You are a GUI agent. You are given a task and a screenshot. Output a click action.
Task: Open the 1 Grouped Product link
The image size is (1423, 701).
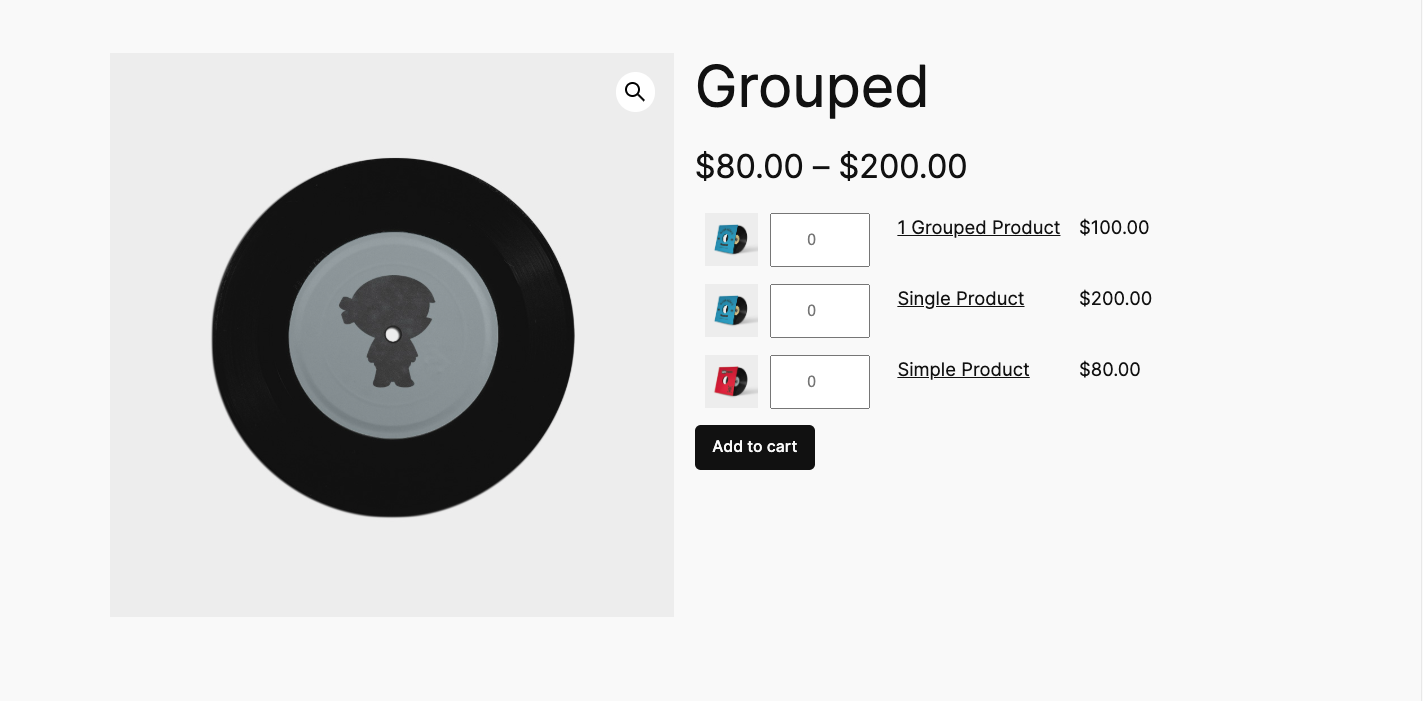(978, 228)
